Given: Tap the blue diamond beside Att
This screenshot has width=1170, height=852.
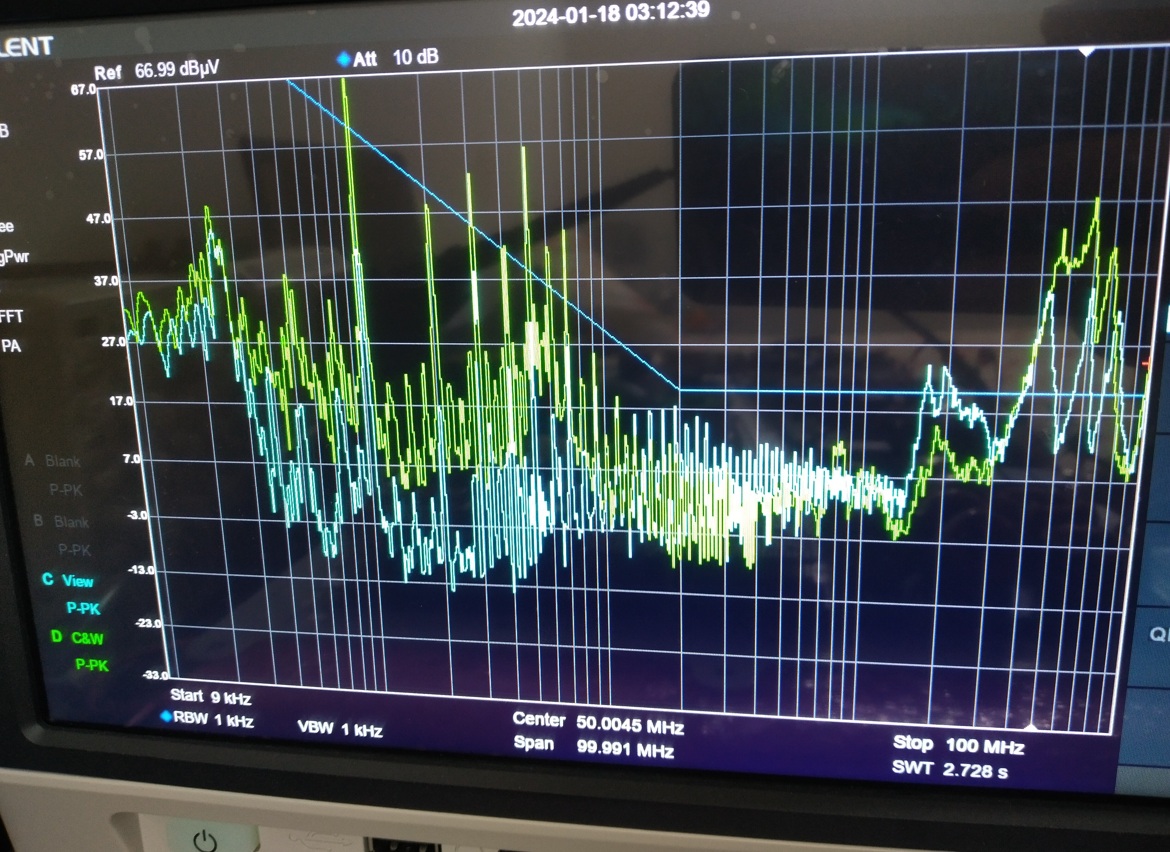Looking at the screenshot, I should tap(344, 60).
